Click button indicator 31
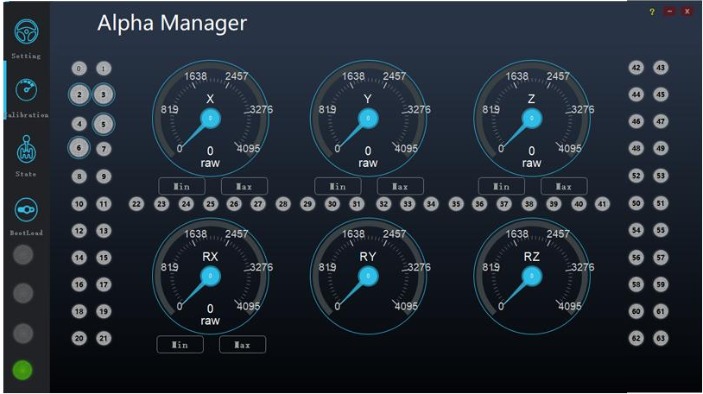This screenshot has height=394, width=703. point(356,204)
